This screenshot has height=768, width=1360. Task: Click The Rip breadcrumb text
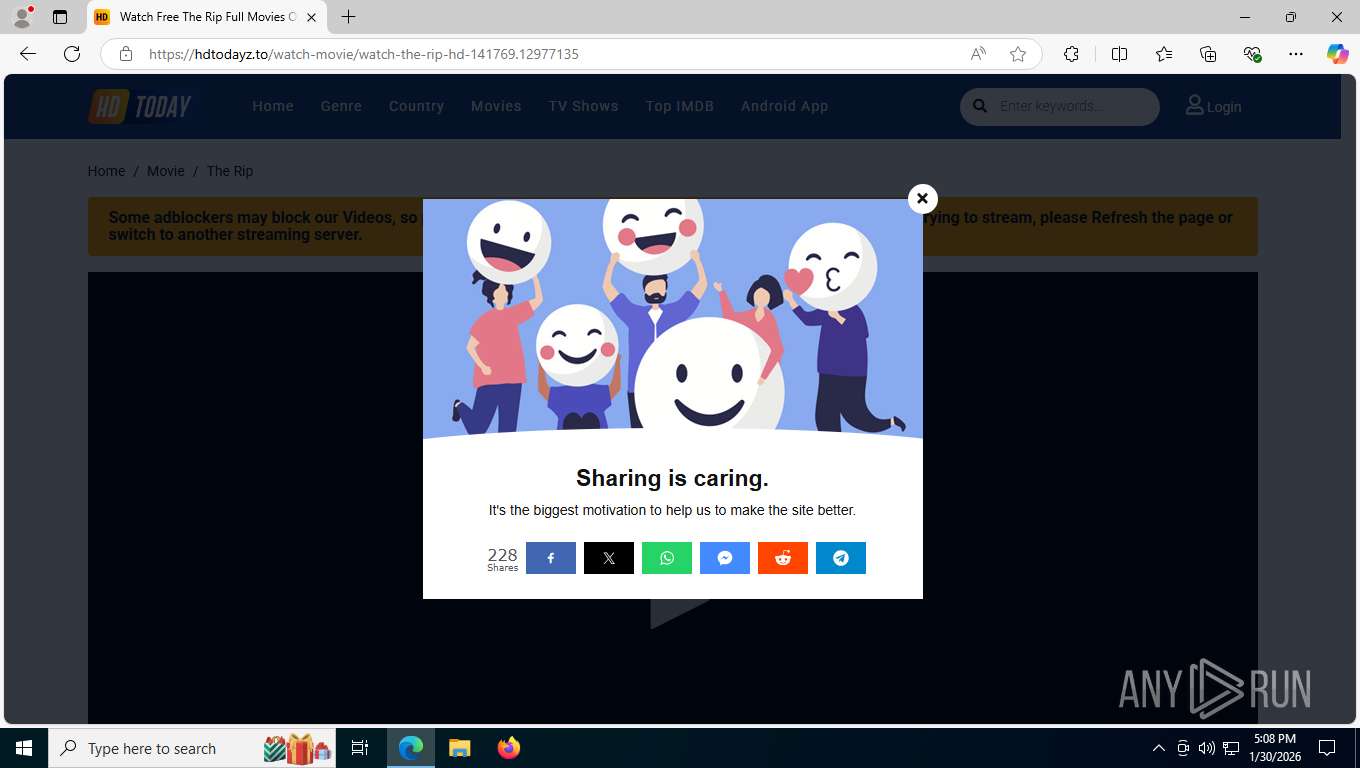click(x=230, y=171)
